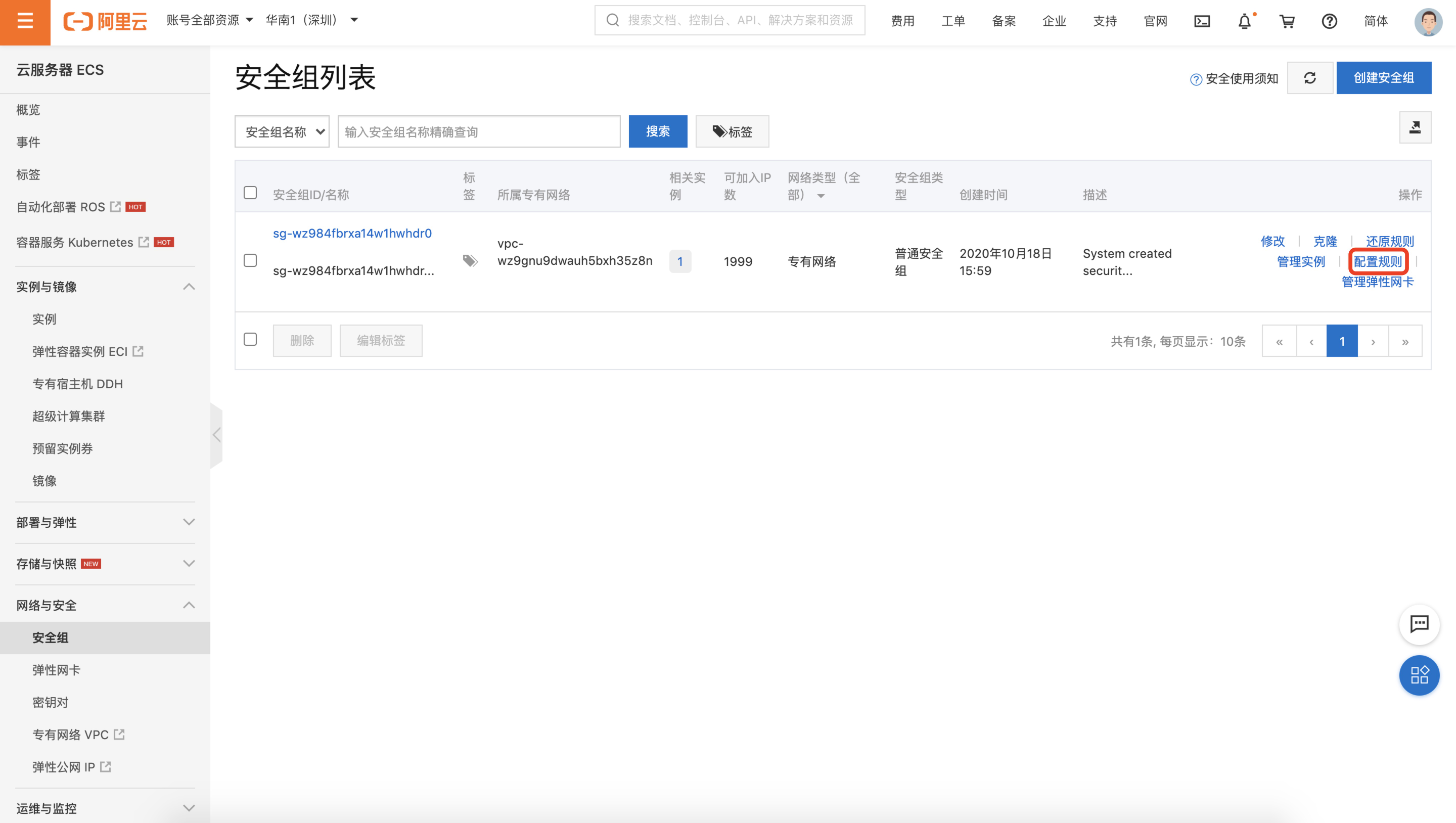Click the external link icon next to ROS
The width and height of the screenshot is (1456, 823).
(x=115, y=206)
